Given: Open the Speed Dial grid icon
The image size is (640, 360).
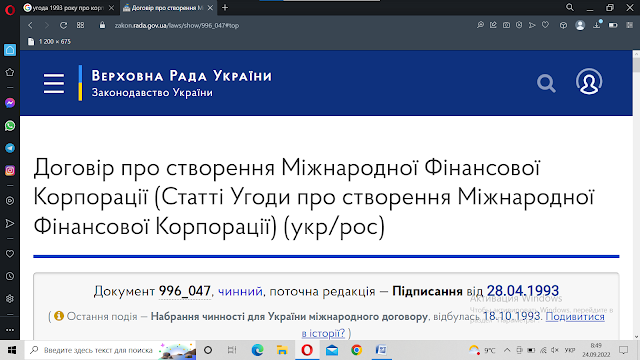Looking at the screenshot, I should click(80, 25).
